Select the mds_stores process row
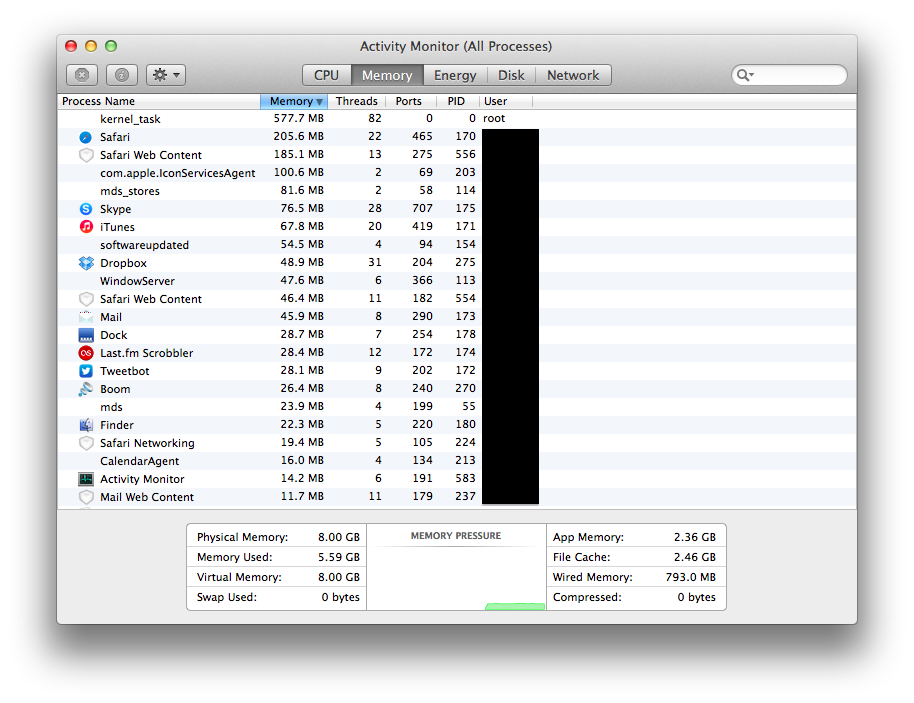This screenshot has height=703, width=914. coord(456,191)
